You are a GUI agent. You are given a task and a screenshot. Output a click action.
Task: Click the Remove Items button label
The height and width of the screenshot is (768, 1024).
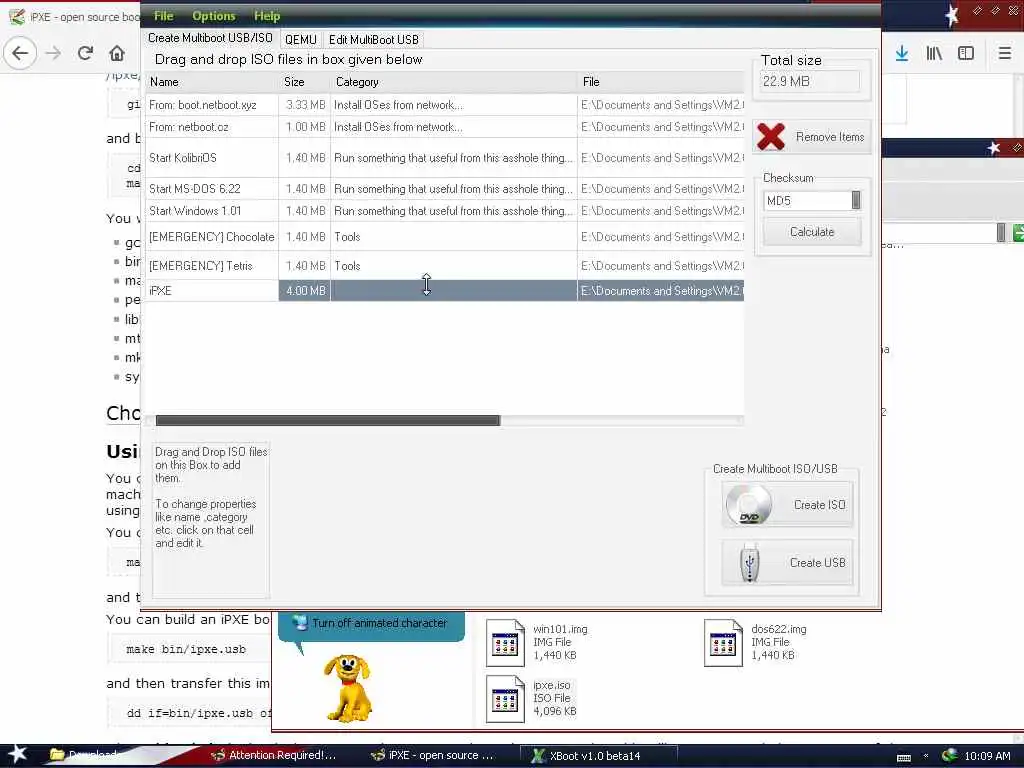coord(829,137)
